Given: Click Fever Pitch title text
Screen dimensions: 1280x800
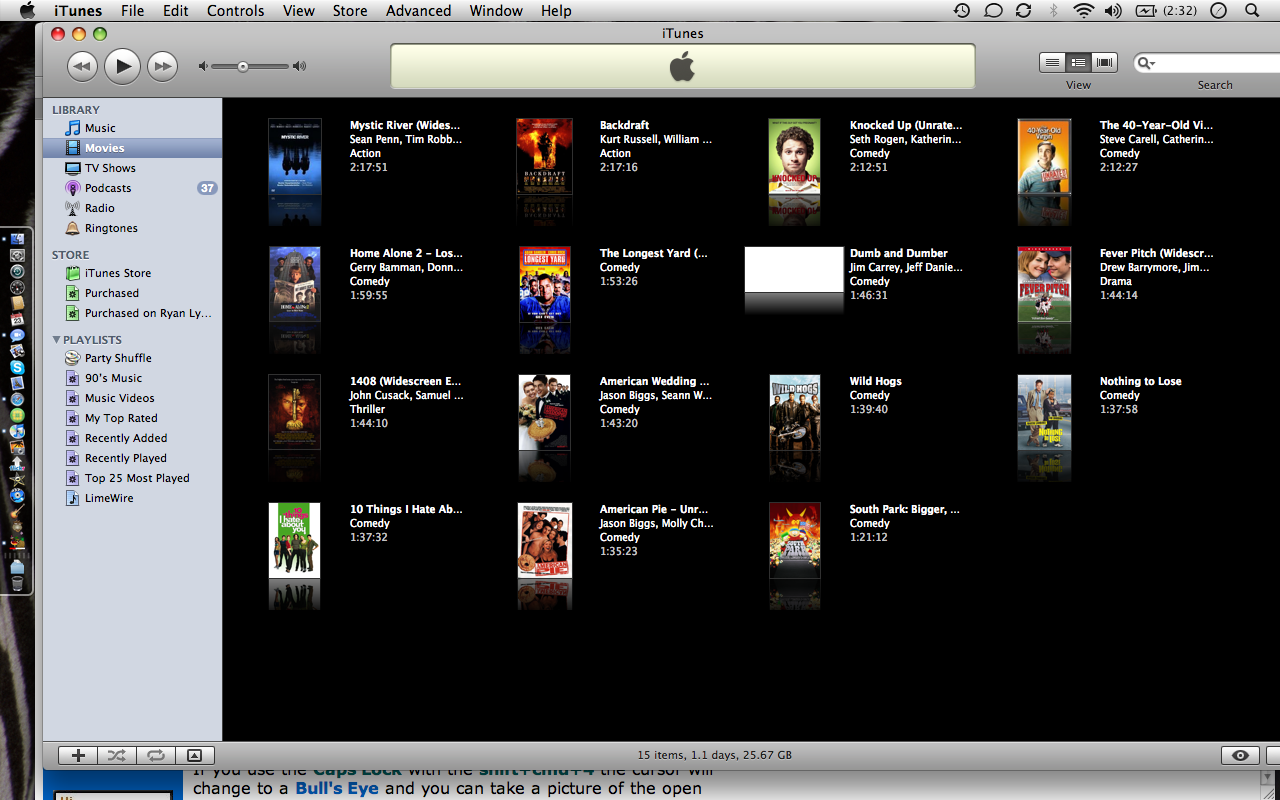Looking at the screenshot, I should 1156,253.
